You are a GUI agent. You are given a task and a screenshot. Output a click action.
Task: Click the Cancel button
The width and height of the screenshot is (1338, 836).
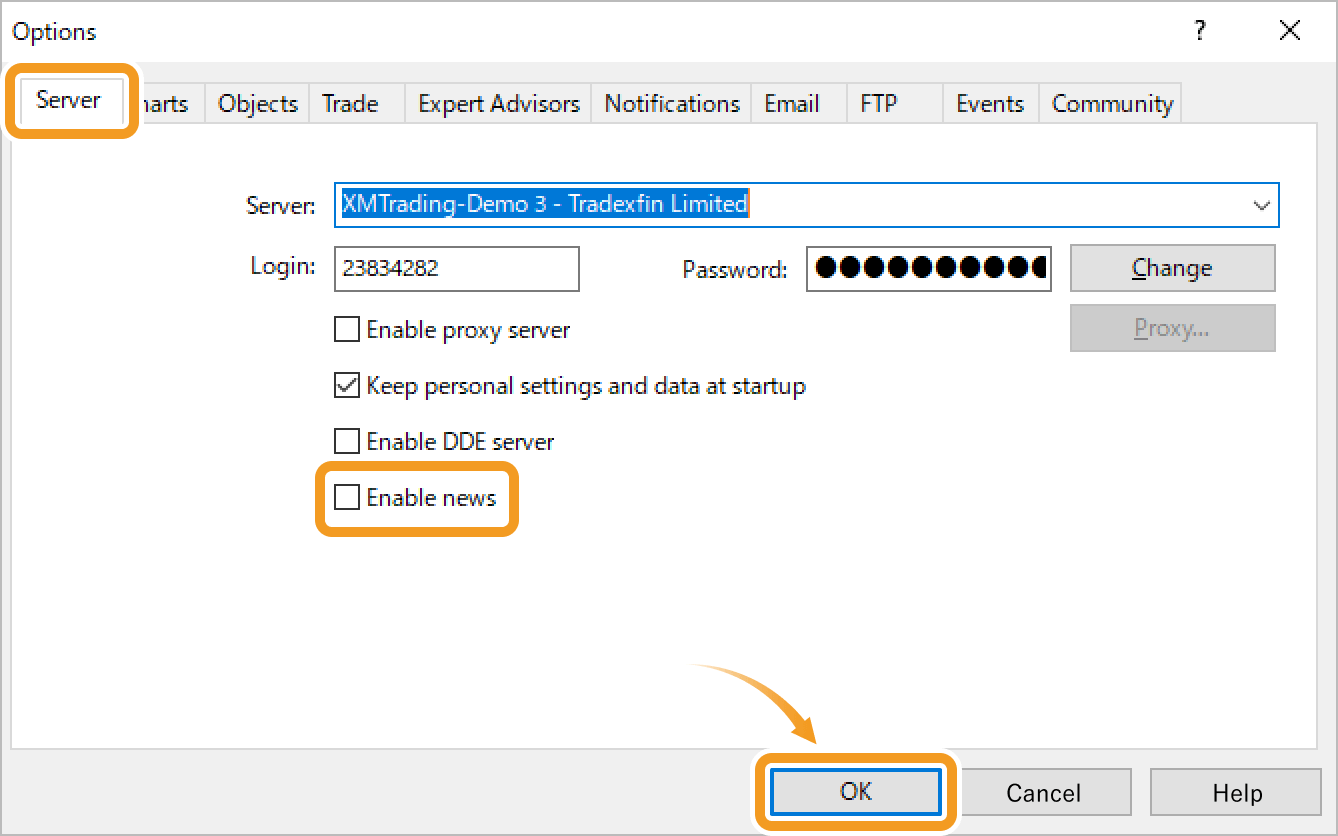click(x=1043, y=793)
